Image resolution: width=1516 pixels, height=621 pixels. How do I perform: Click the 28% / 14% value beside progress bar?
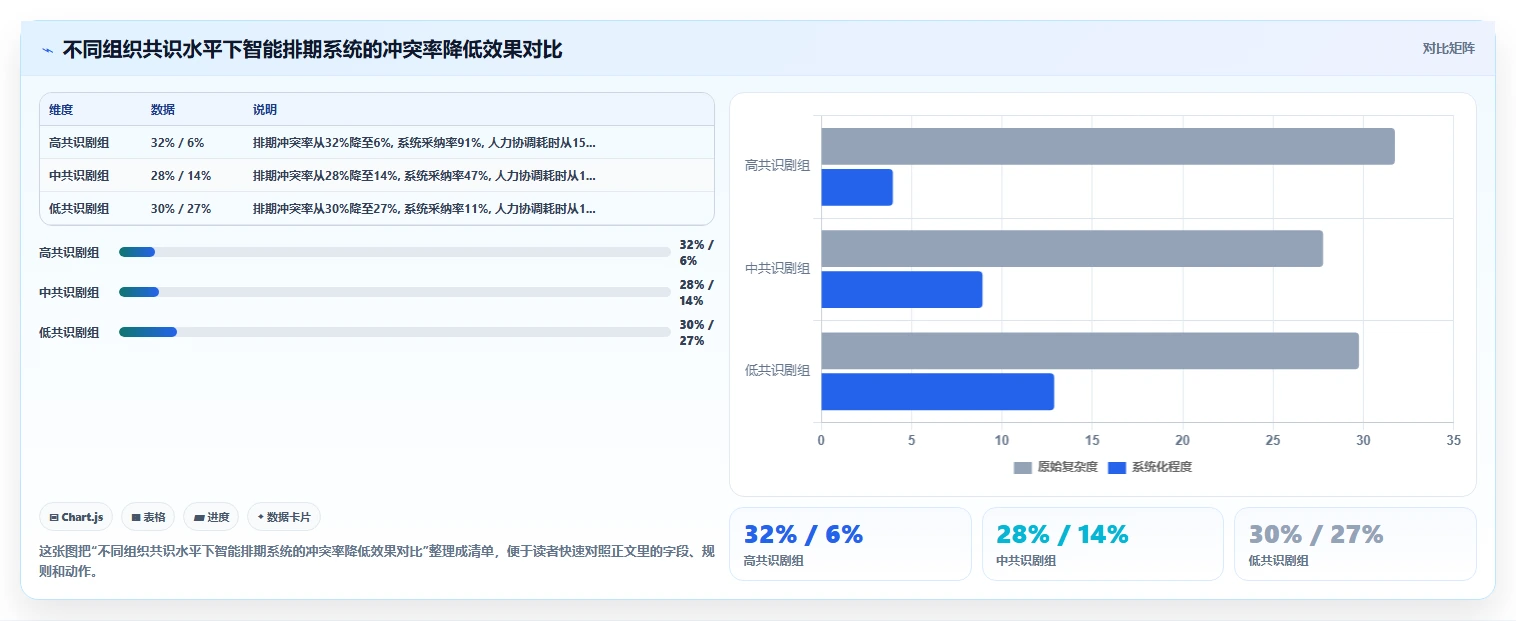pos(696,292)
